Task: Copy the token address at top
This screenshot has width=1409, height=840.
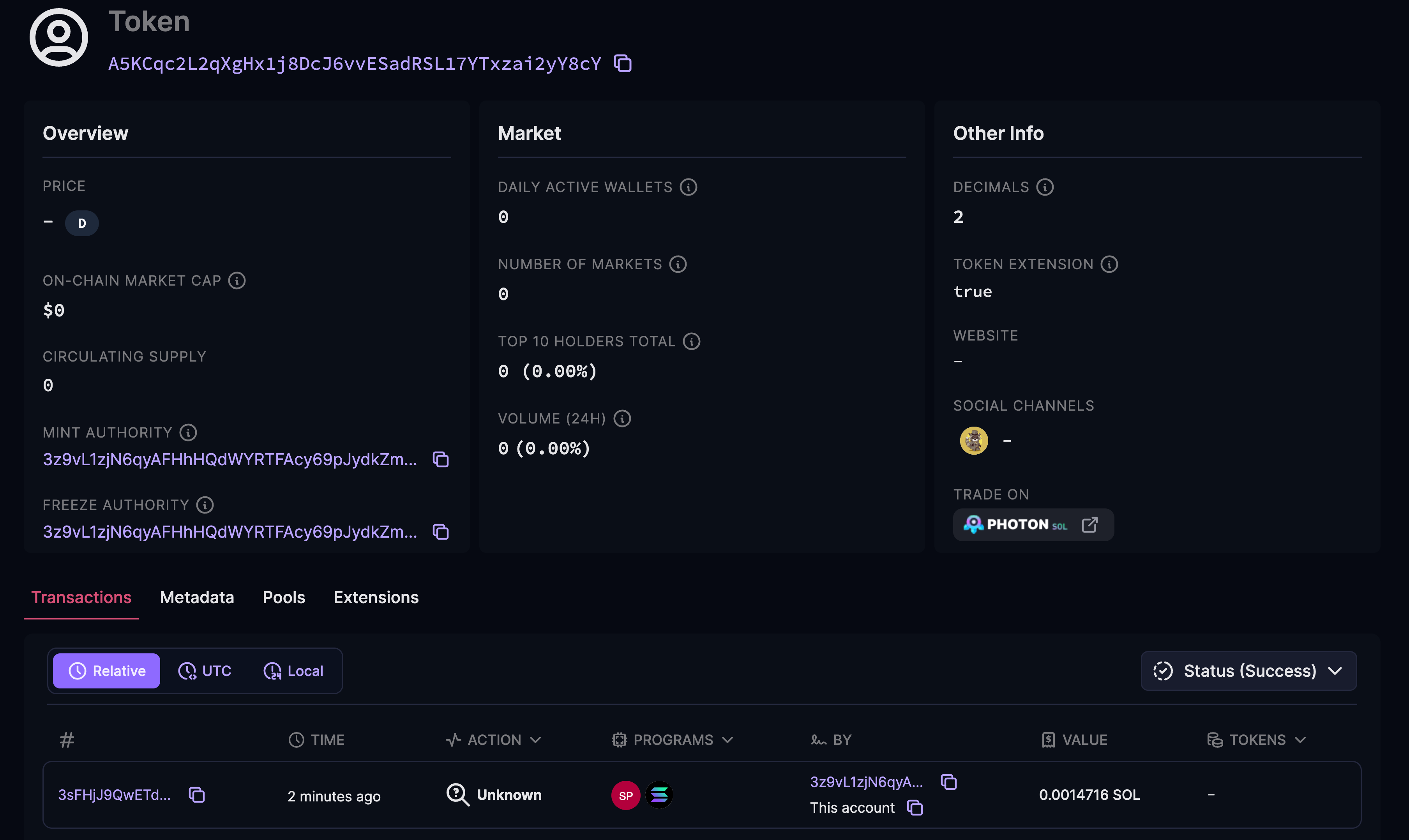Action: coord(623,64)
